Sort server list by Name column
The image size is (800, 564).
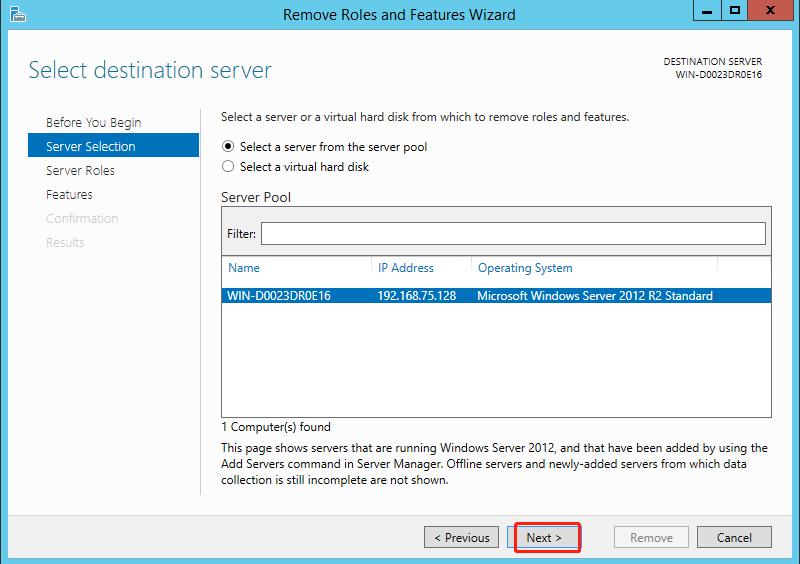tap(244, 268)
